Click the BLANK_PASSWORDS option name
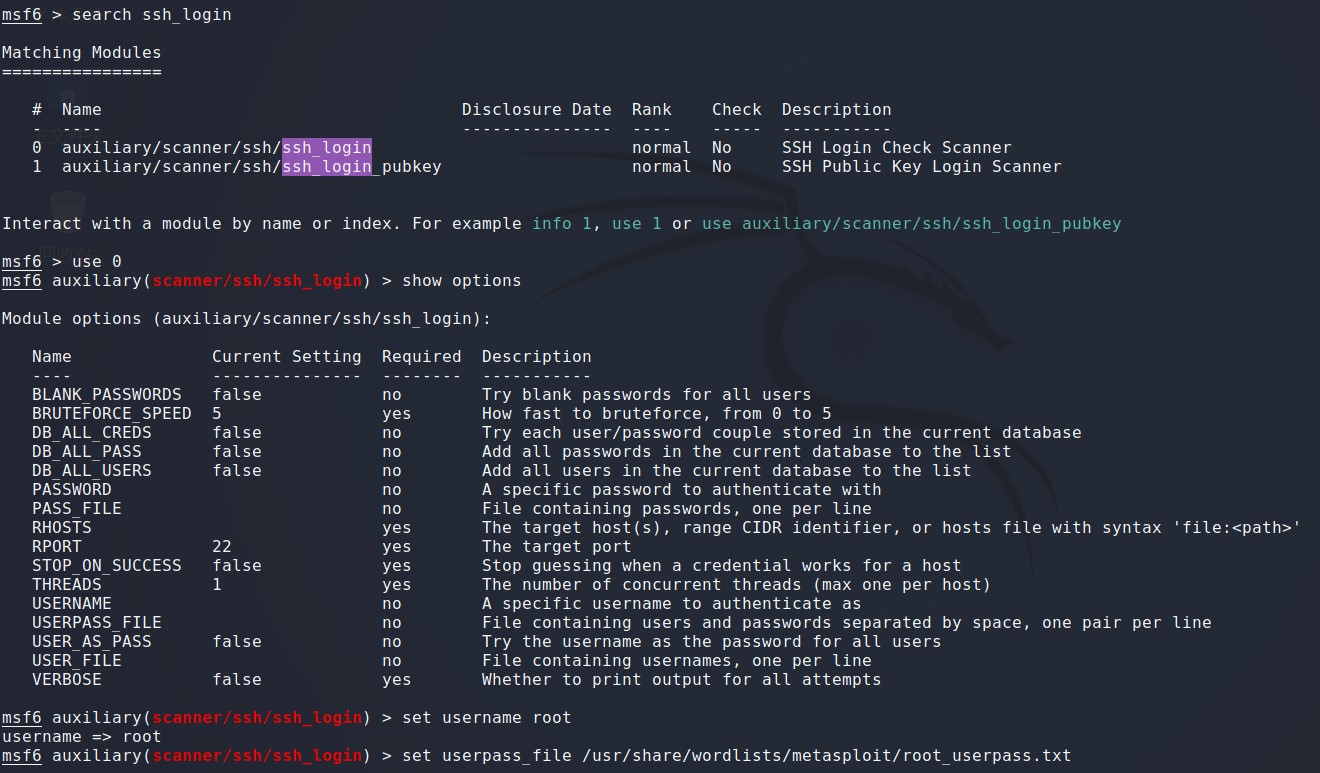 tap(106, 395)
